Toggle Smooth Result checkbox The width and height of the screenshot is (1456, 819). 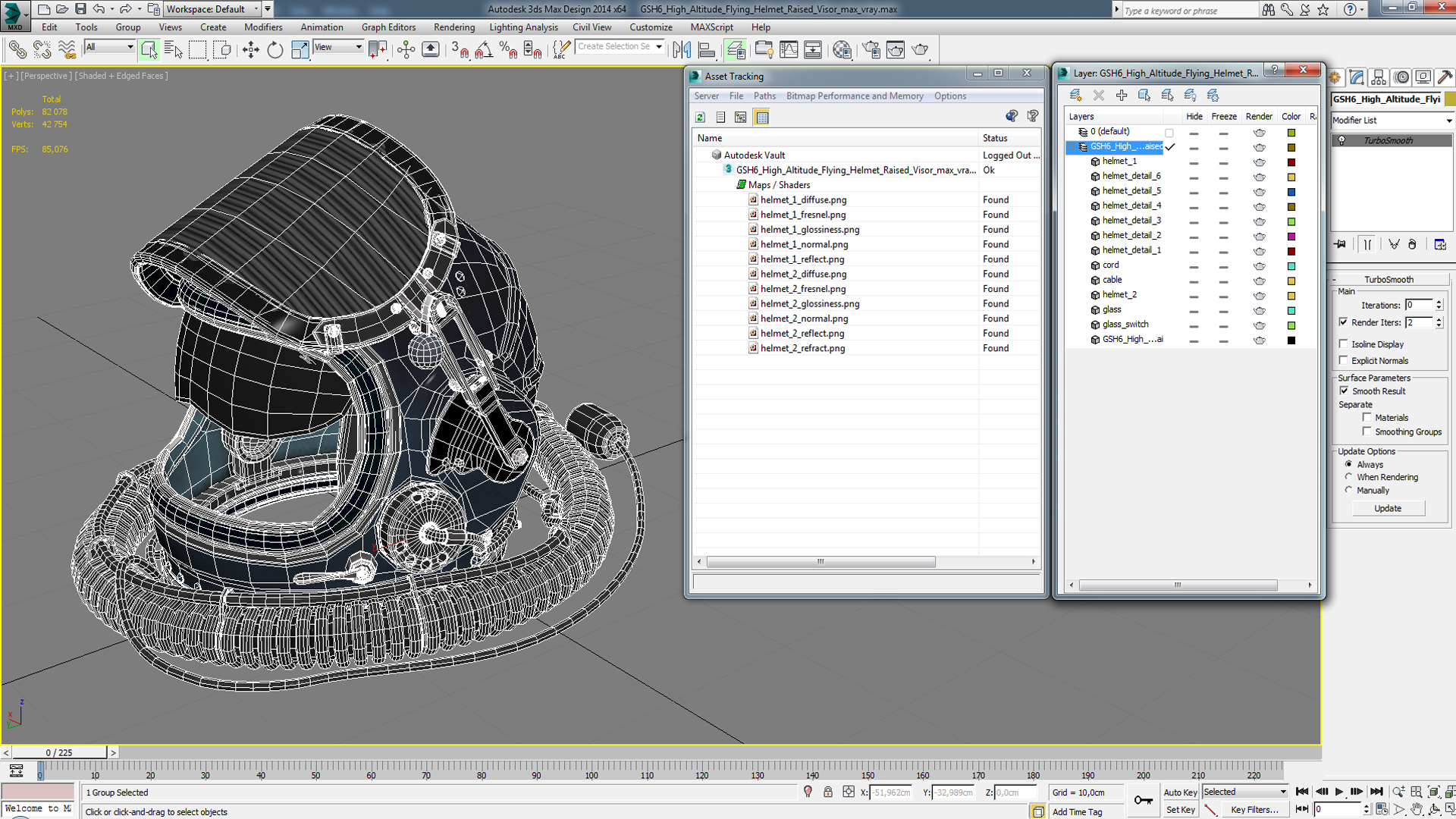[x=1344, y=391]
